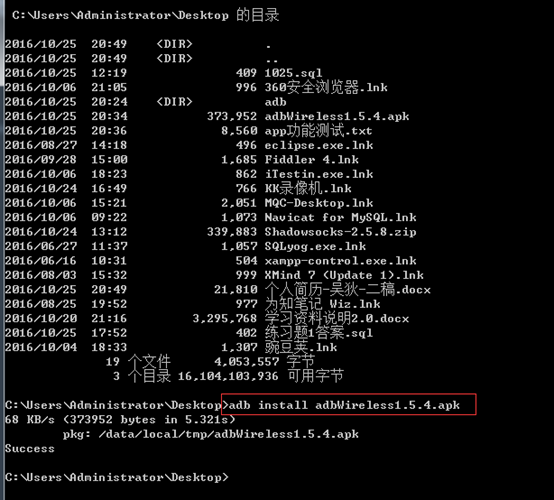Click the iTestin.exe.lnk line
This screenshot has height=500, width=554.
point(319,174)
